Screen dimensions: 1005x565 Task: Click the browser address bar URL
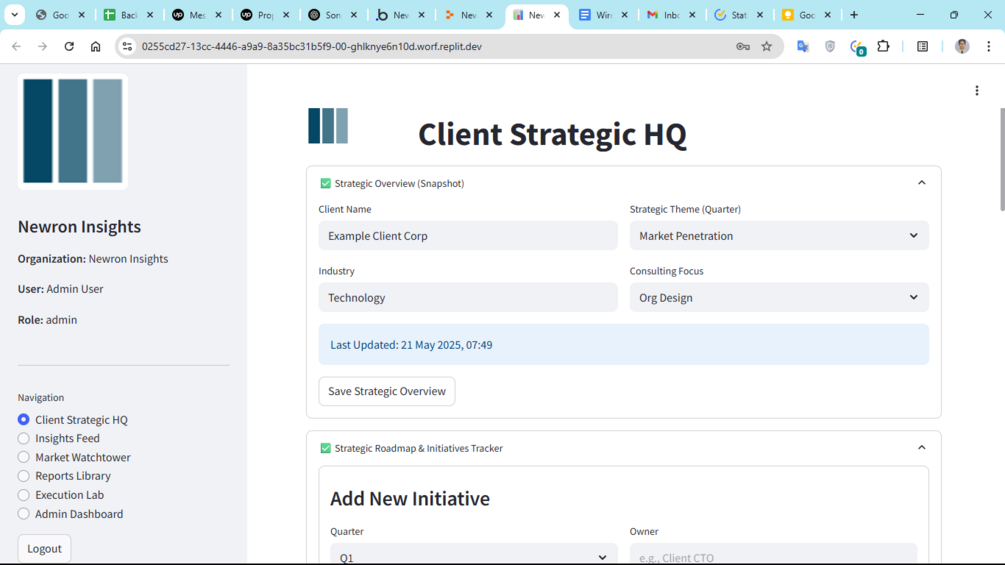[311, 46]
